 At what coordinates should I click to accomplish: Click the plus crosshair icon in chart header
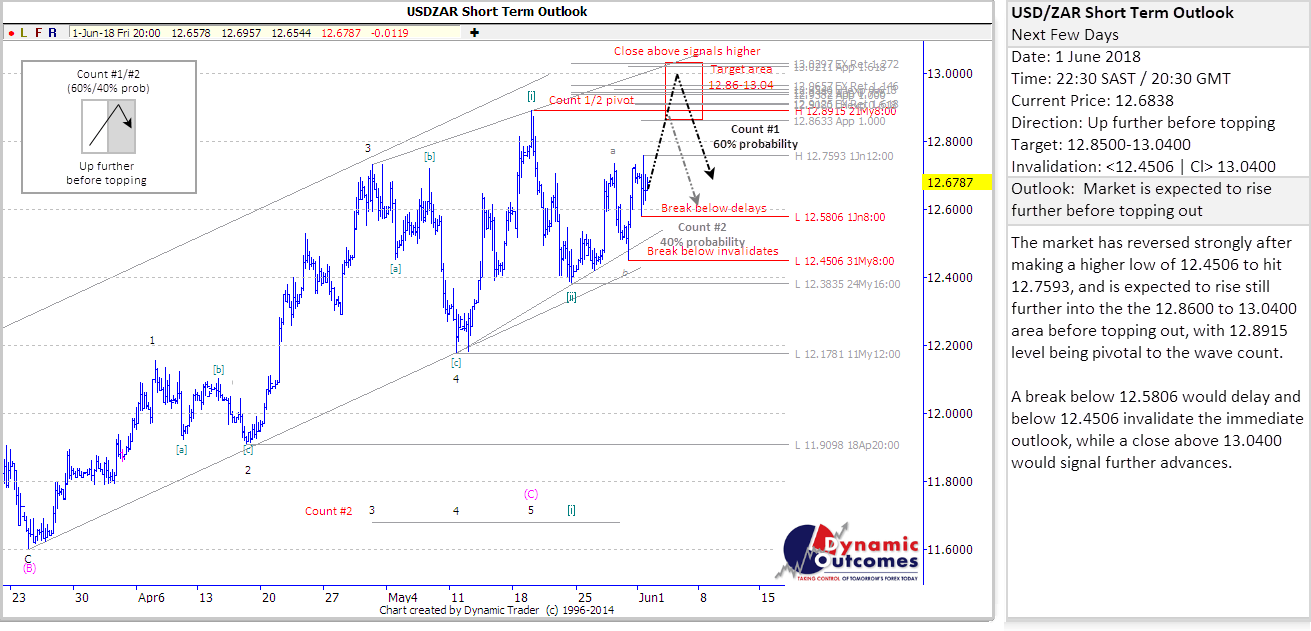coord(474,32)
